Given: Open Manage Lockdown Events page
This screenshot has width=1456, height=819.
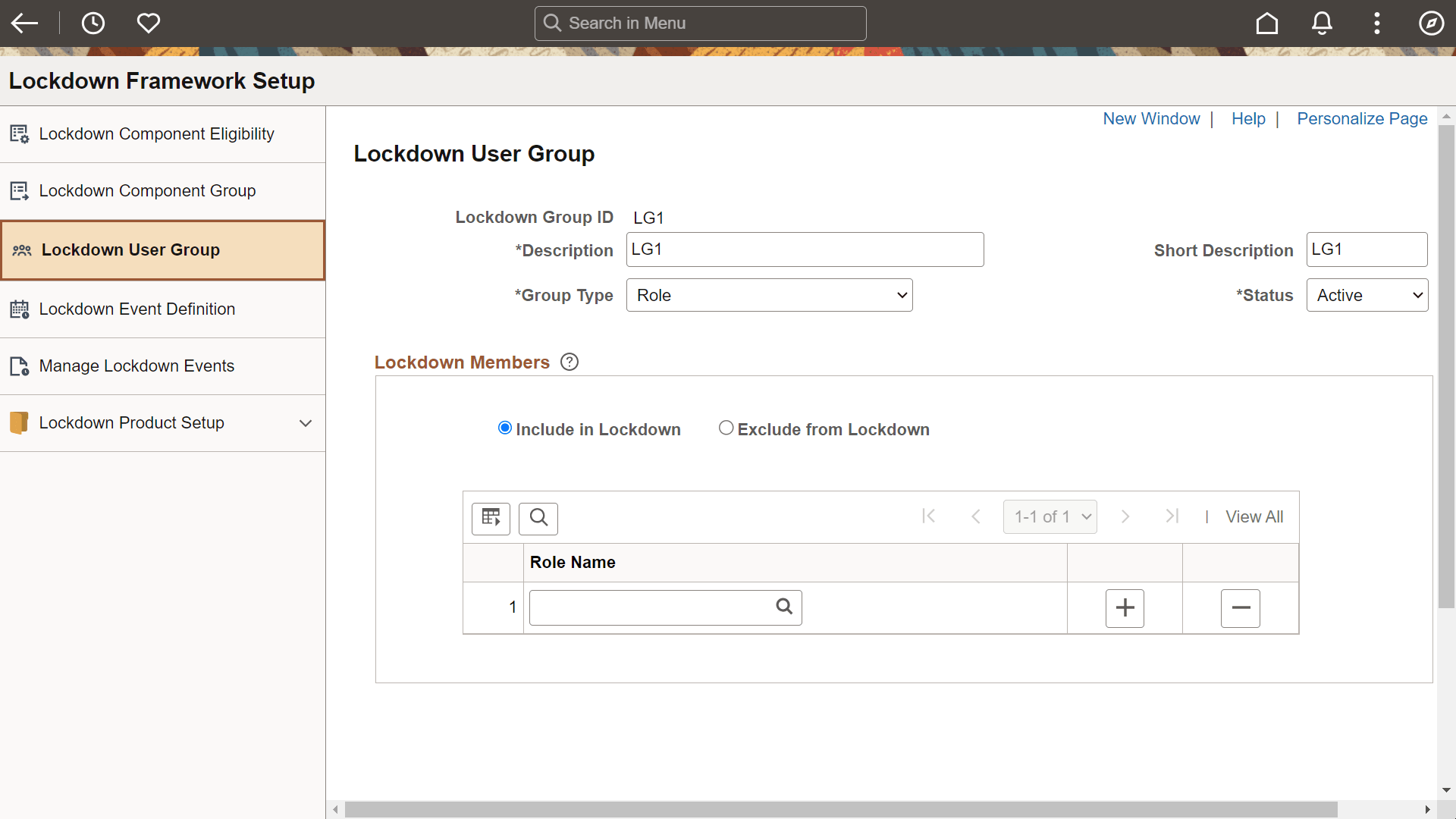Looking at the screenshot, I should 137,366.
